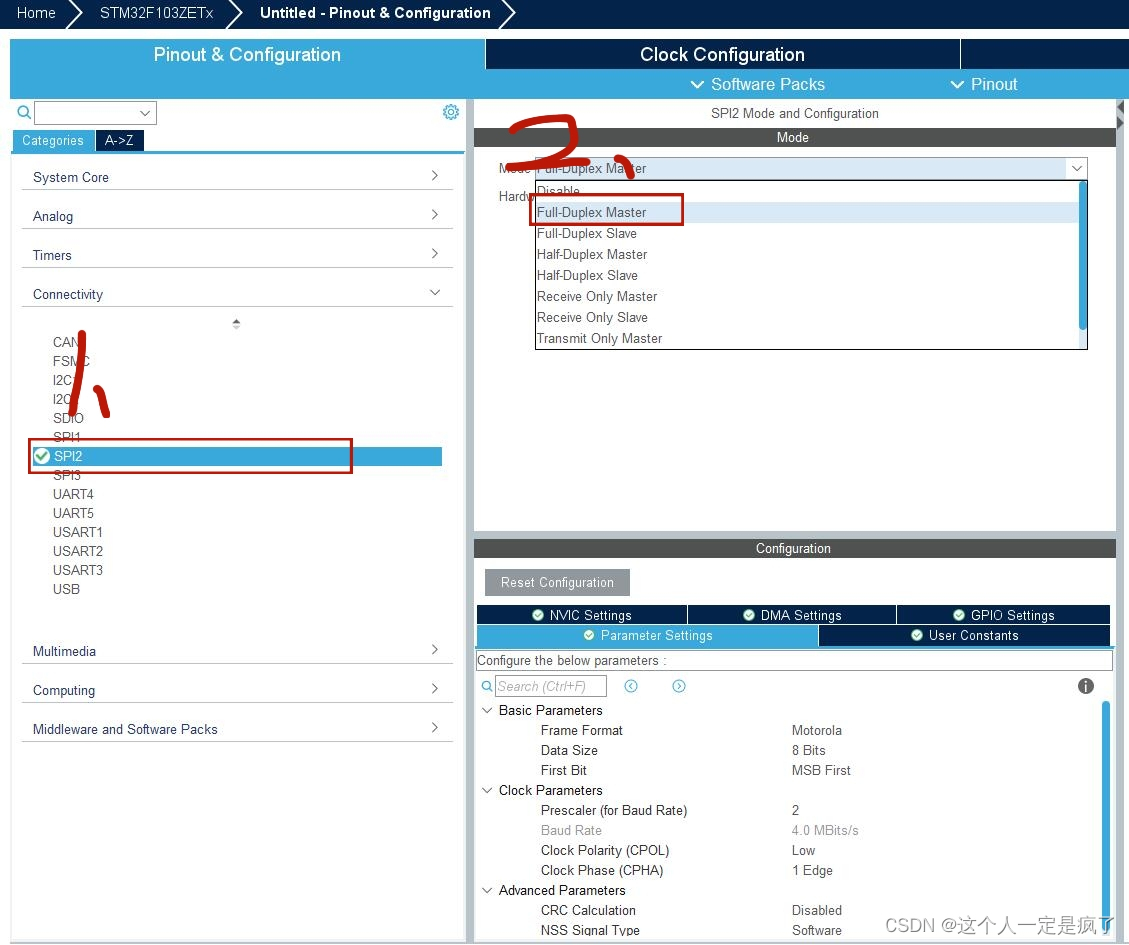The height and width of the screenshot is (945, 1129).
Task: Click Untitled - Pinout & Configuration breadcrumb
Action: coord(375,13)
